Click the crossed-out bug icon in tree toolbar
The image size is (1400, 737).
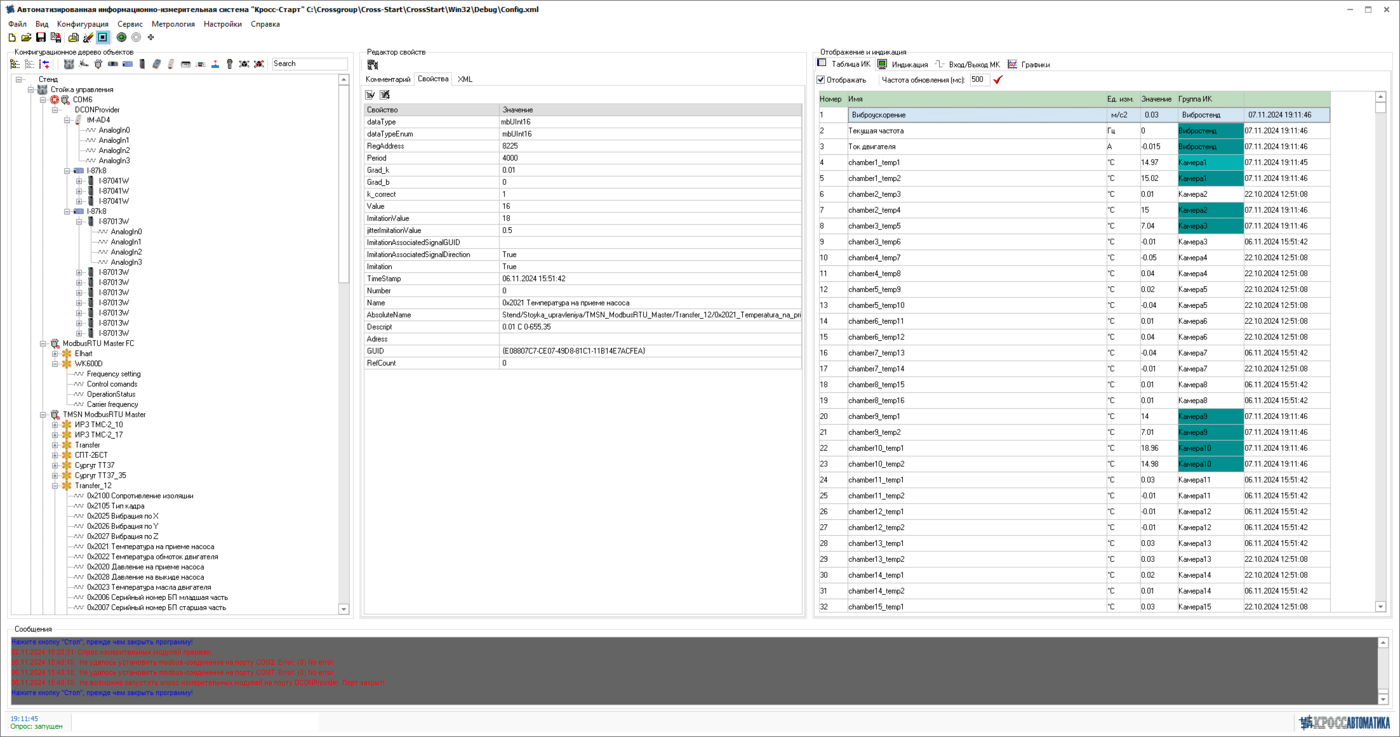pos(259,64)
